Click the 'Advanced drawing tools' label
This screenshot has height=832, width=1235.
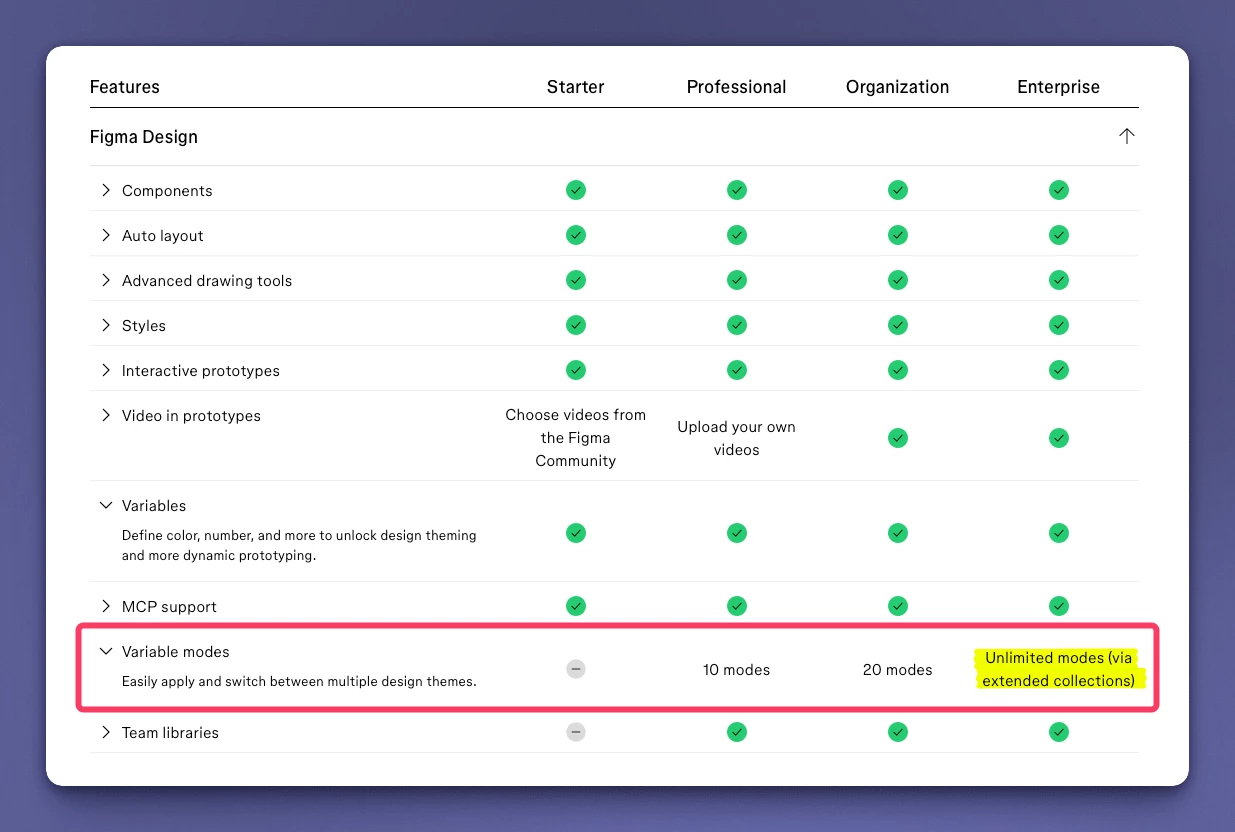pos(207,281)
